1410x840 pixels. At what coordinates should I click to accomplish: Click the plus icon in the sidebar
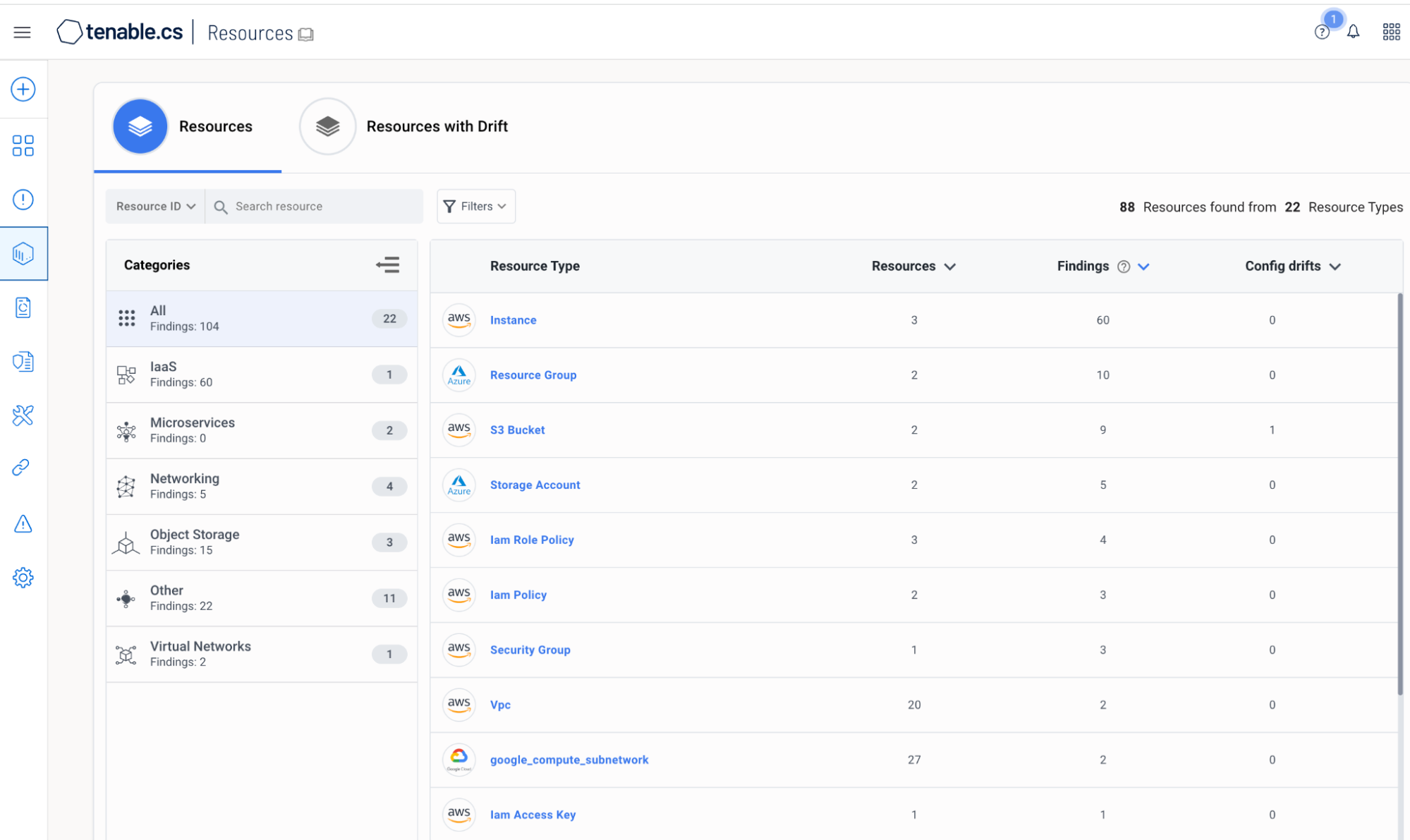click(23, 90)
